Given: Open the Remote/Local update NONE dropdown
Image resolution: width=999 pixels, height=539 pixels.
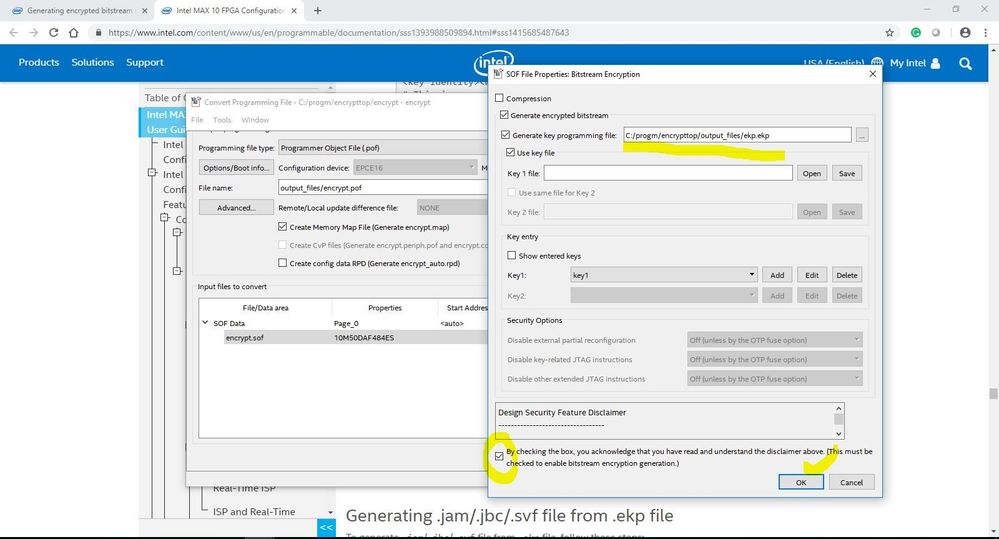Looking at the screenshot, I should tap(452, 208).
